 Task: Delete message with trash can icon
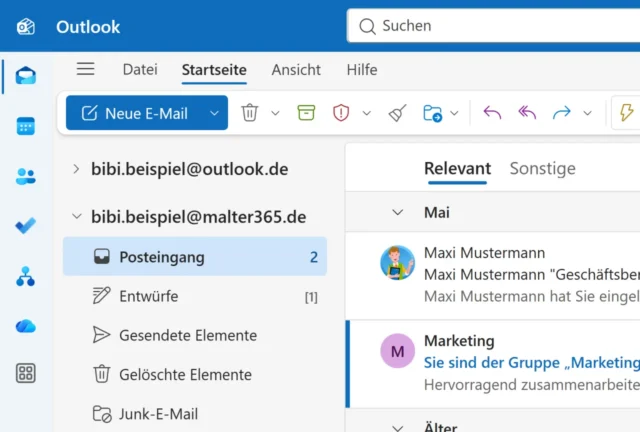coord(250,113)
